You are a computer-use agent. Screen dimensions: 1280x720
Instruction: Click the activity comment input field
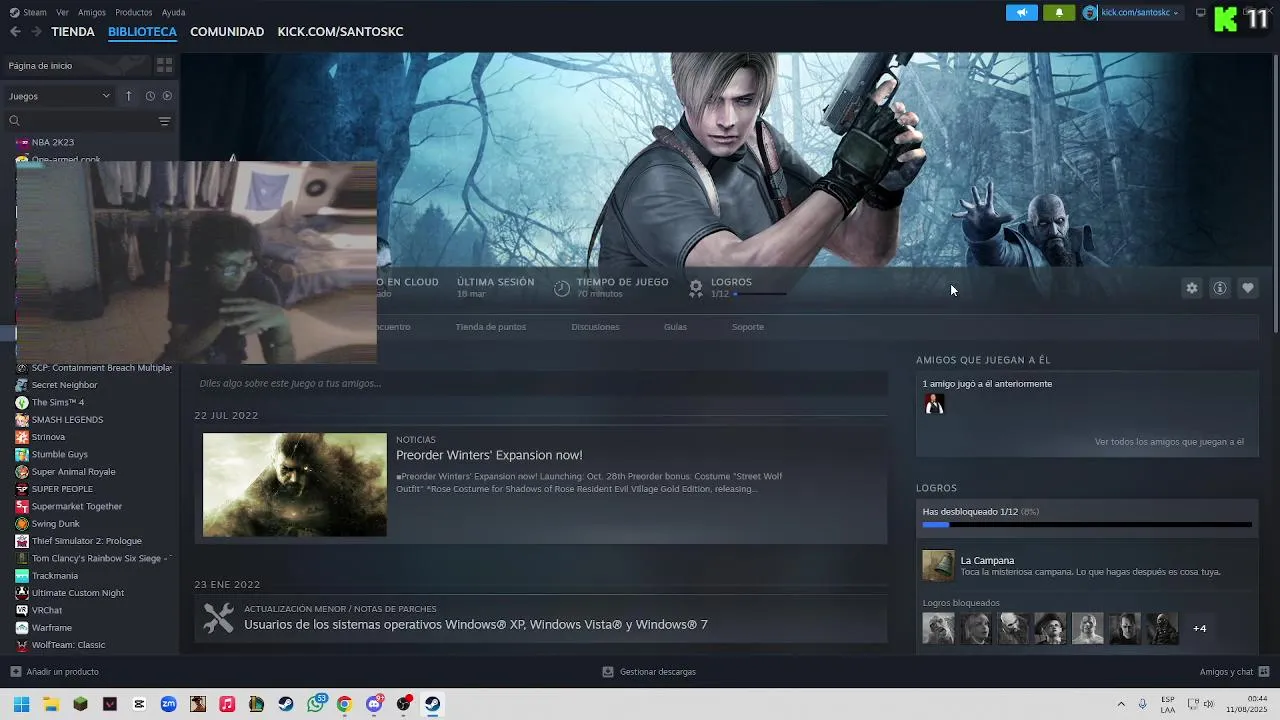(x=541, y=383)
